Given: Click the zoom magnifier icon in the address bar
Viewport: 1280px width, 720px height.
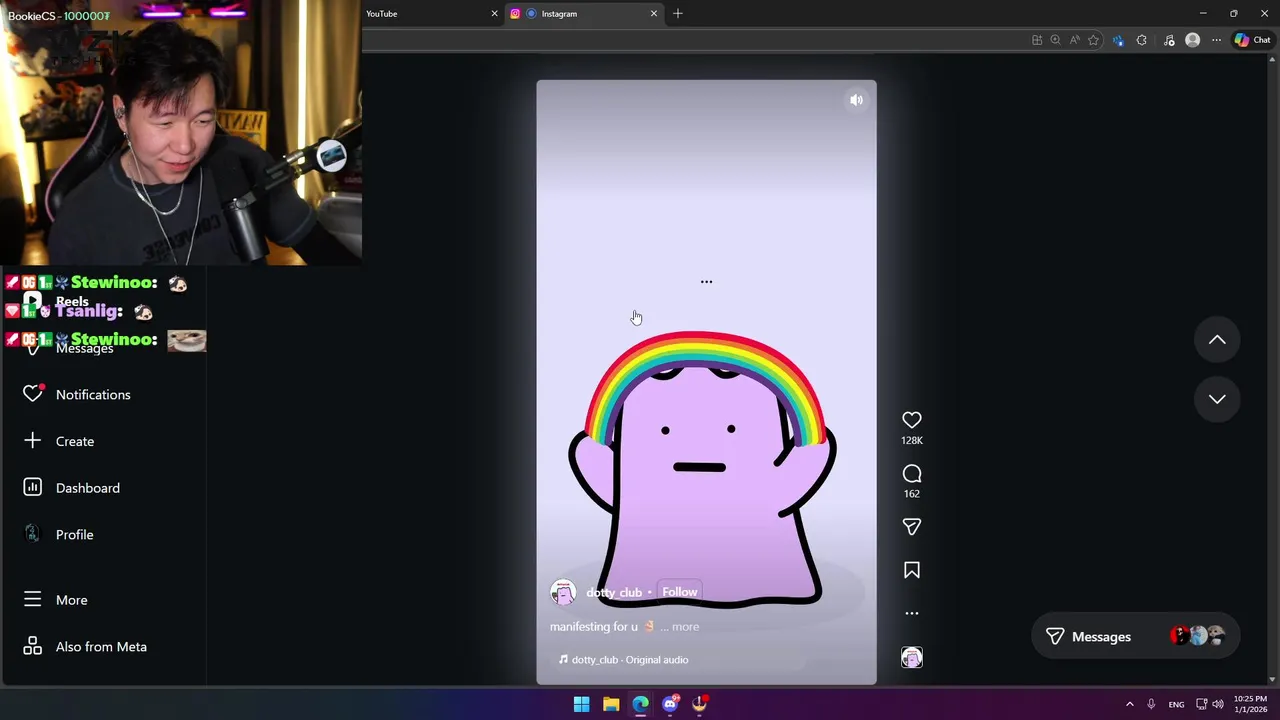Looking at the screenshot, I should click(x=1055, y=40).
